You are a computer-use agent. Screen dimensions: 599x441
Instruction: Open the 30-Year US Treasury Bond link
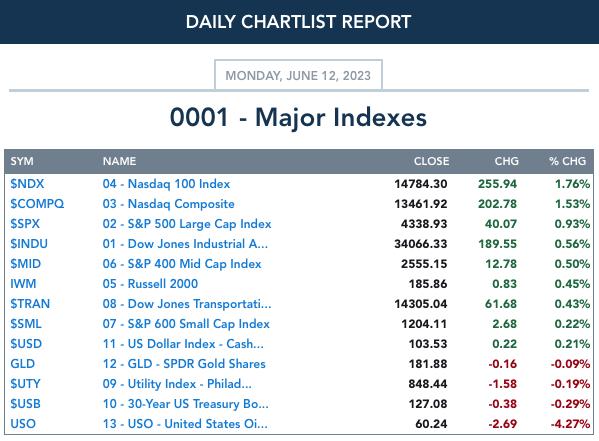(x=185, y=404)
